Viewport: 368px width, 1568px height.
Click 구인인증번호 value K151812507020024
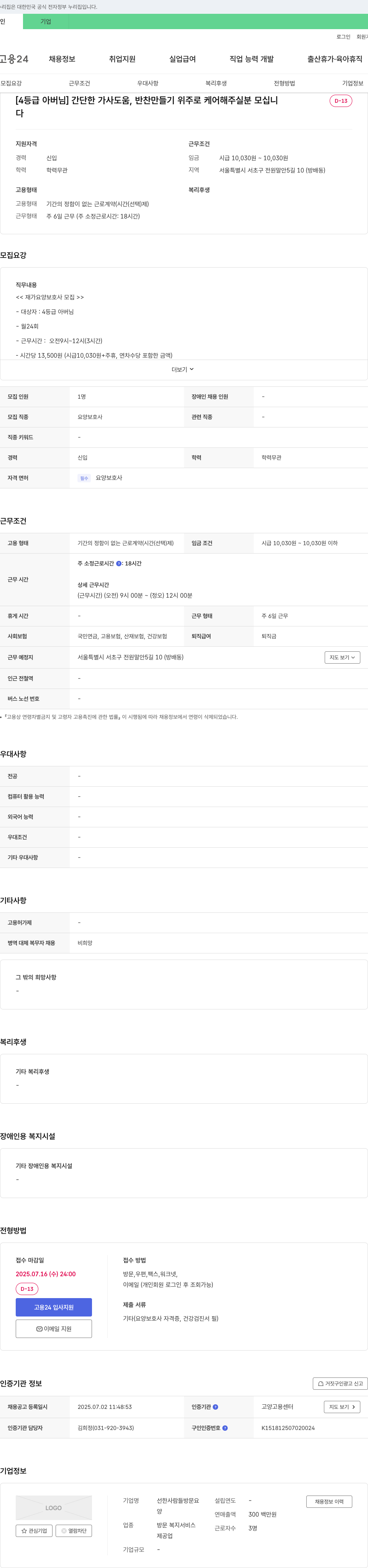point(288,1428)
